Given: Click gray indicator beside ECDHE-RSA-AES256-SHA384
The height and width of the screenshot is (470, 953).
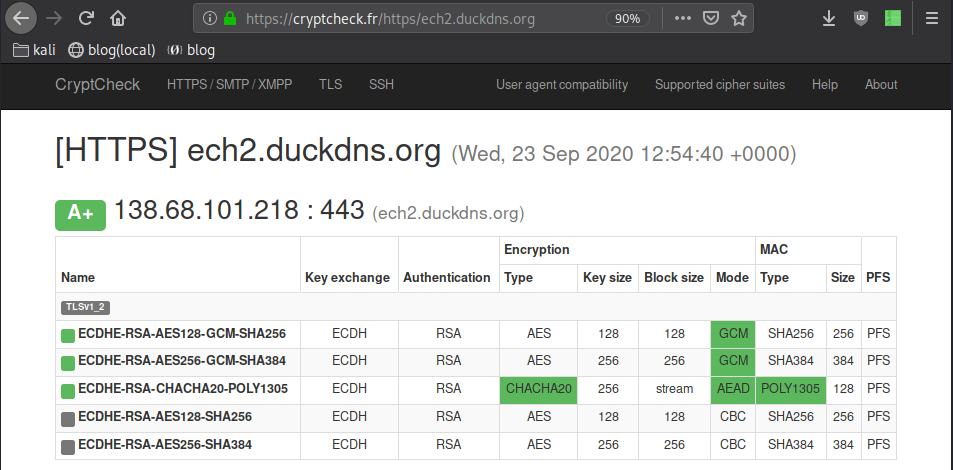Looking at the screenshot, I should pyautogui.click(x=68, y=447).
